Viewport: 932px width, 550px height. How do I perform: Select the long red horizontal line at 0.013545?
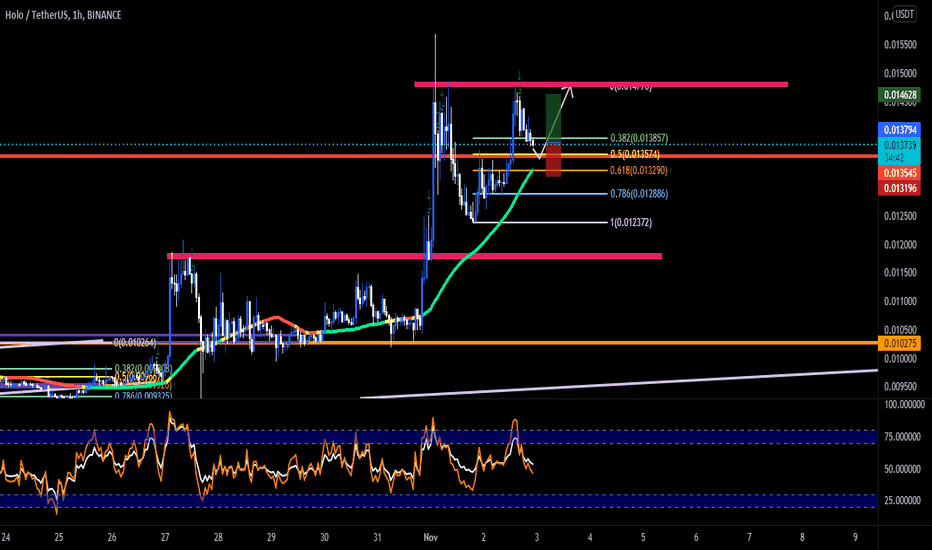439,156
